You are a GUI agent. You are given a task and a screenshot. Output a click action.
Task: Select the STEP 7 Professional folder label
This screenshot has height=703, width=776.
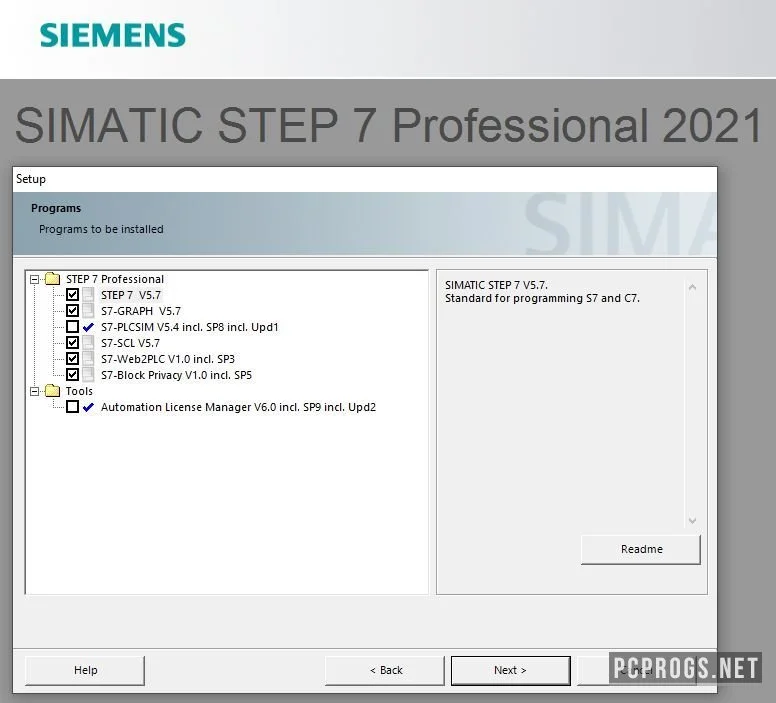coord(115,279)
